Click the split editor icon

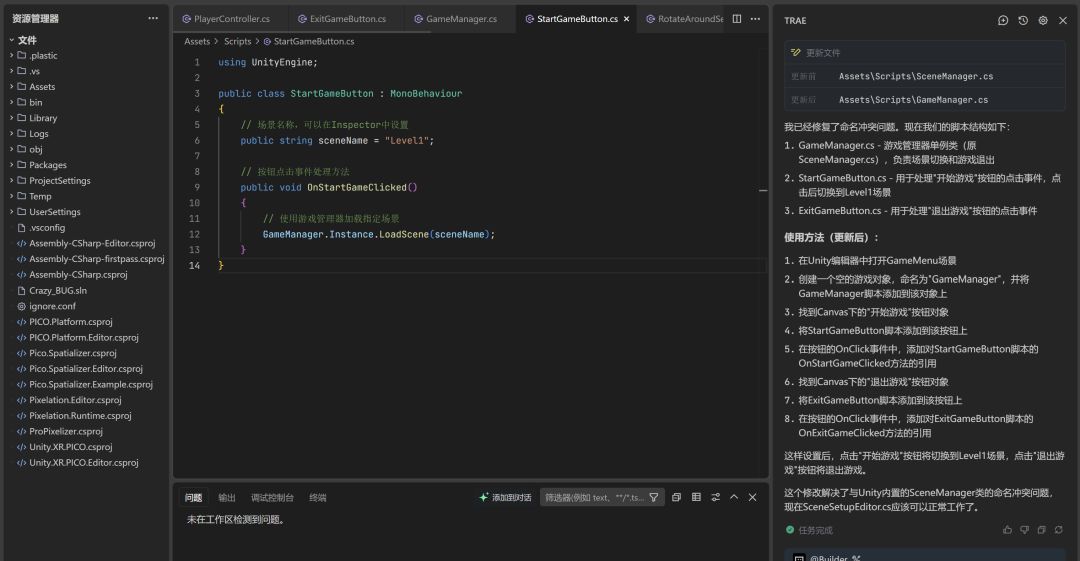click(x=737, y=19)
